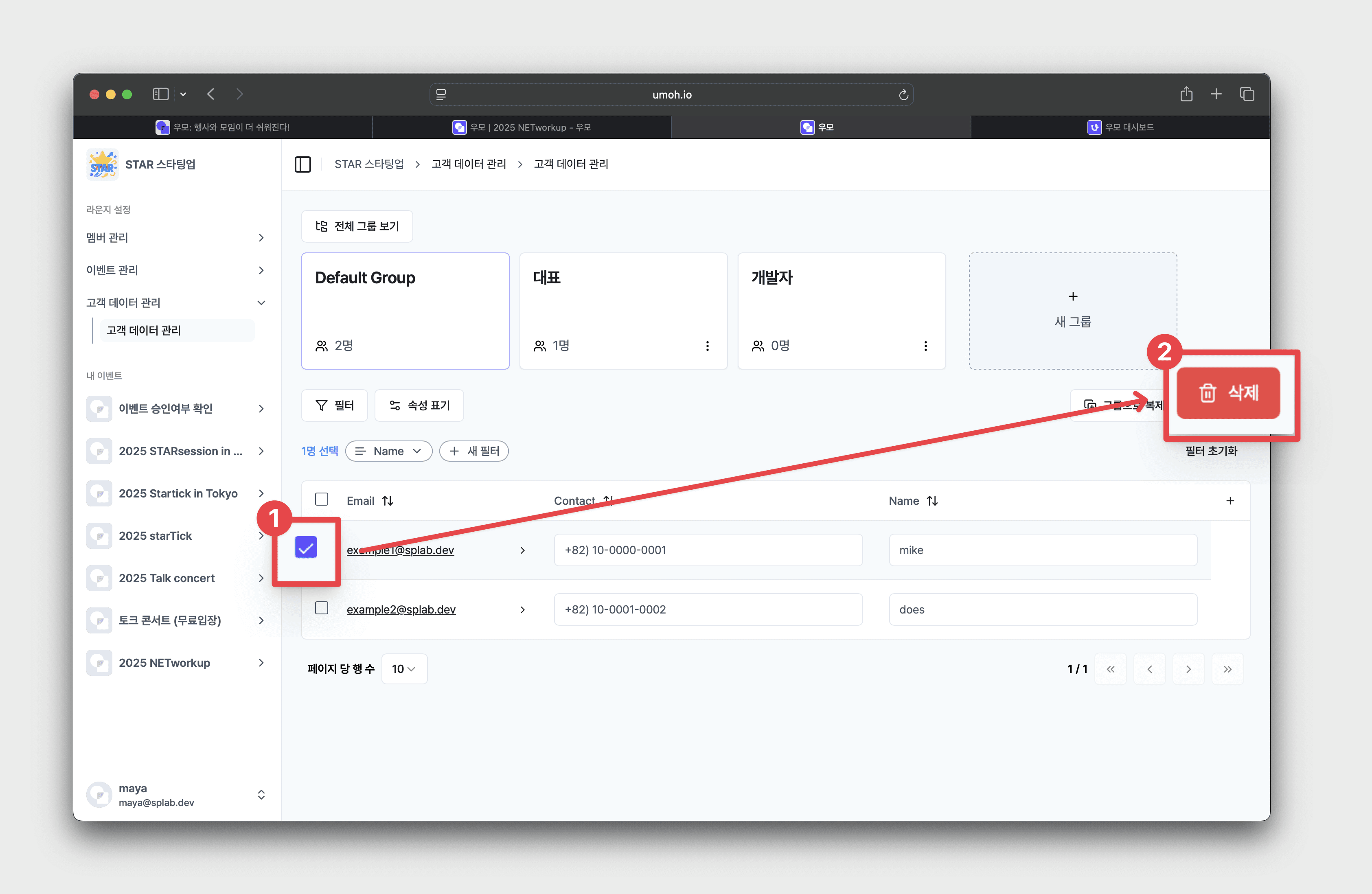Toggle the sidebar panel icon beside breadcrumb
The image size is (1372, 894).
(x=302, y=164)
